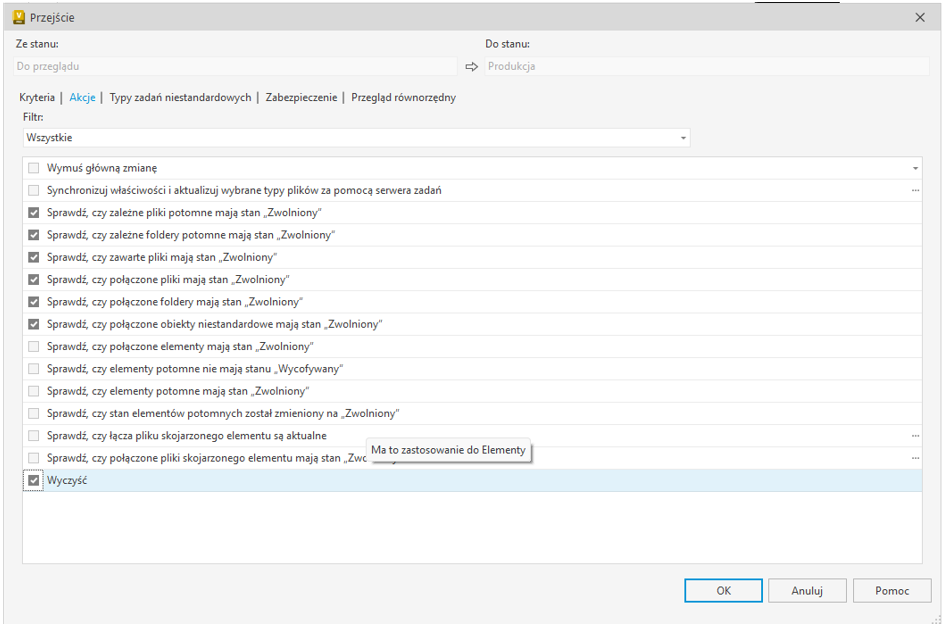Uncheck the Wyczyść checkbox
The width and height of the screenshot is (948, 629).
pos(34,481)
